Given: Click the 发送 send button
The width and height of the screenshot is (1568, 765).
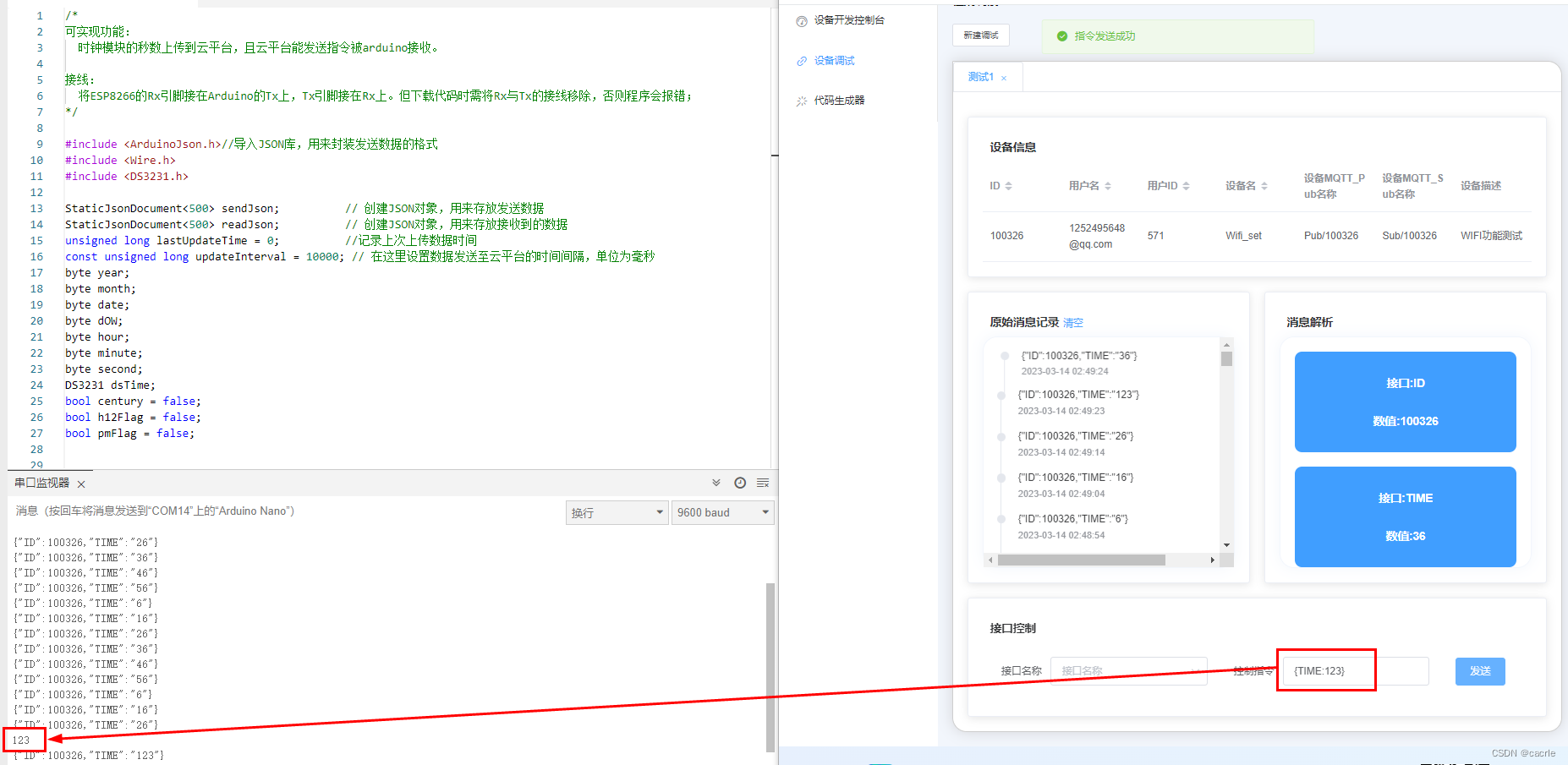Looking at the screenshot, I should [1480, 671].
